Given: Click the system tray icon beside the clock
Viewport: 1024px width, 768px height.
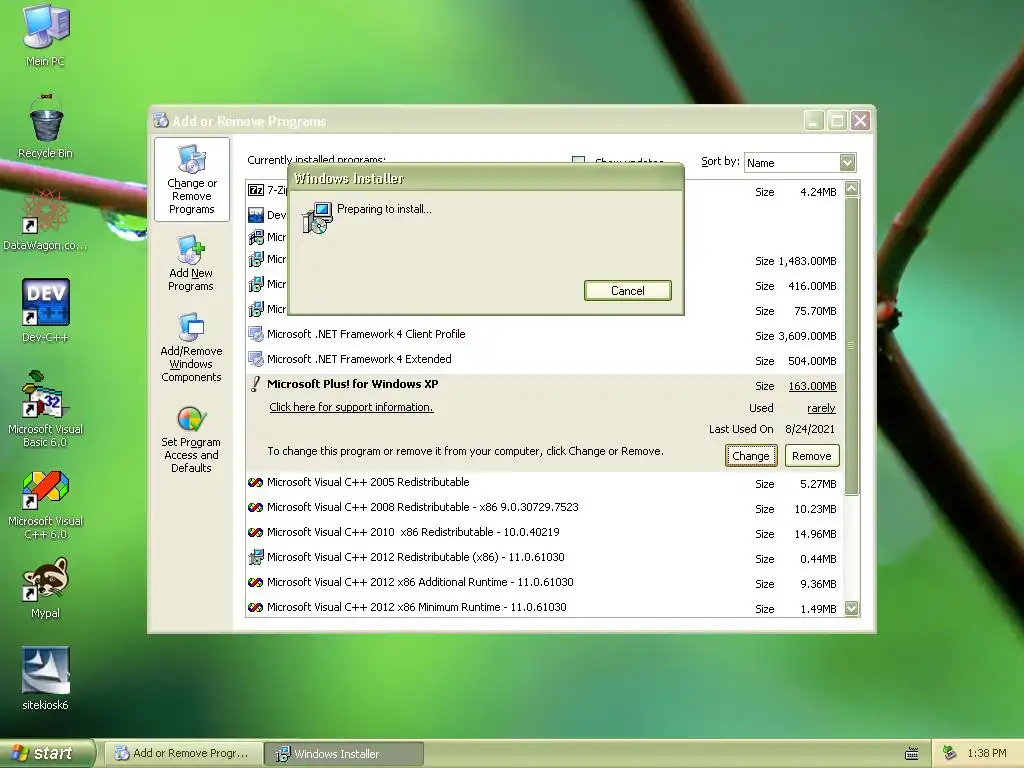Looking at the screenshot, I should point(950,753).
